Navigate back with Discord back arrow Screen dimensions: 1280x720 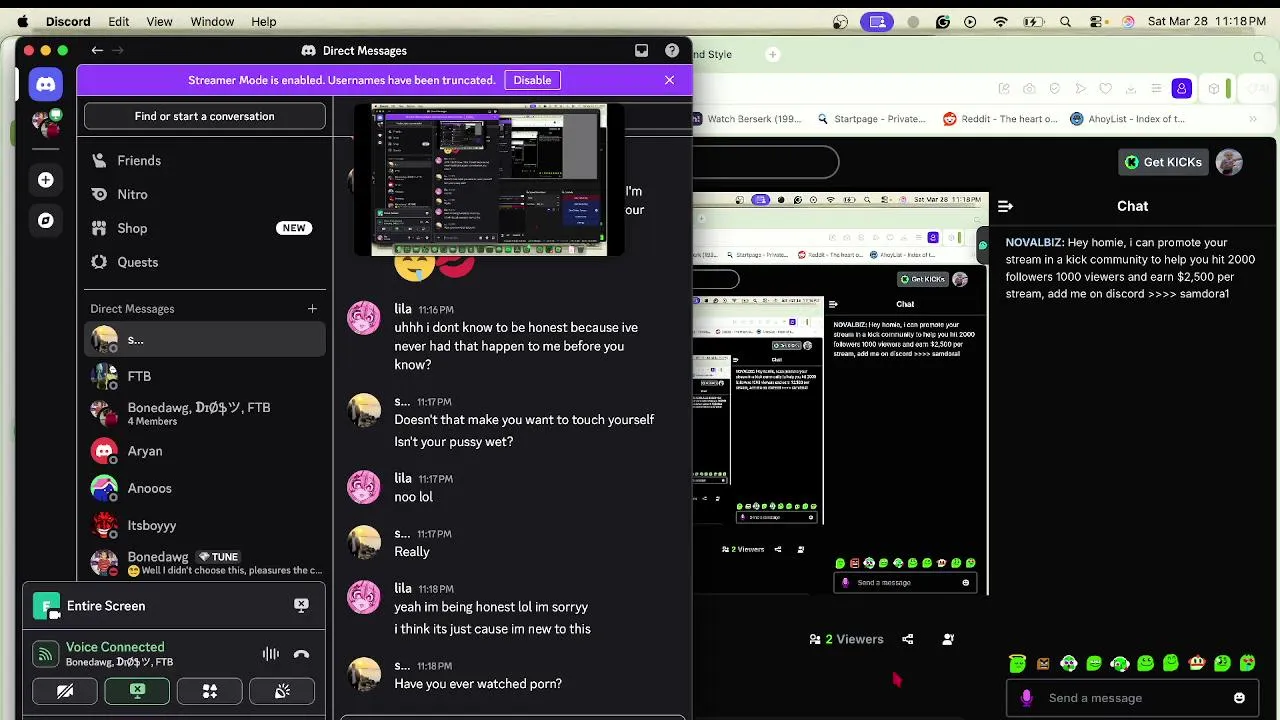97,50
